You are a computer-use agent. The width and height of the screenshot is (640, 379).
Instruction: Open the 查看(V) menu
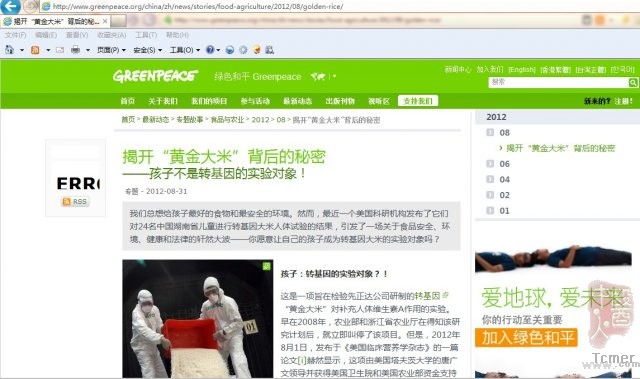click(77, 35)
